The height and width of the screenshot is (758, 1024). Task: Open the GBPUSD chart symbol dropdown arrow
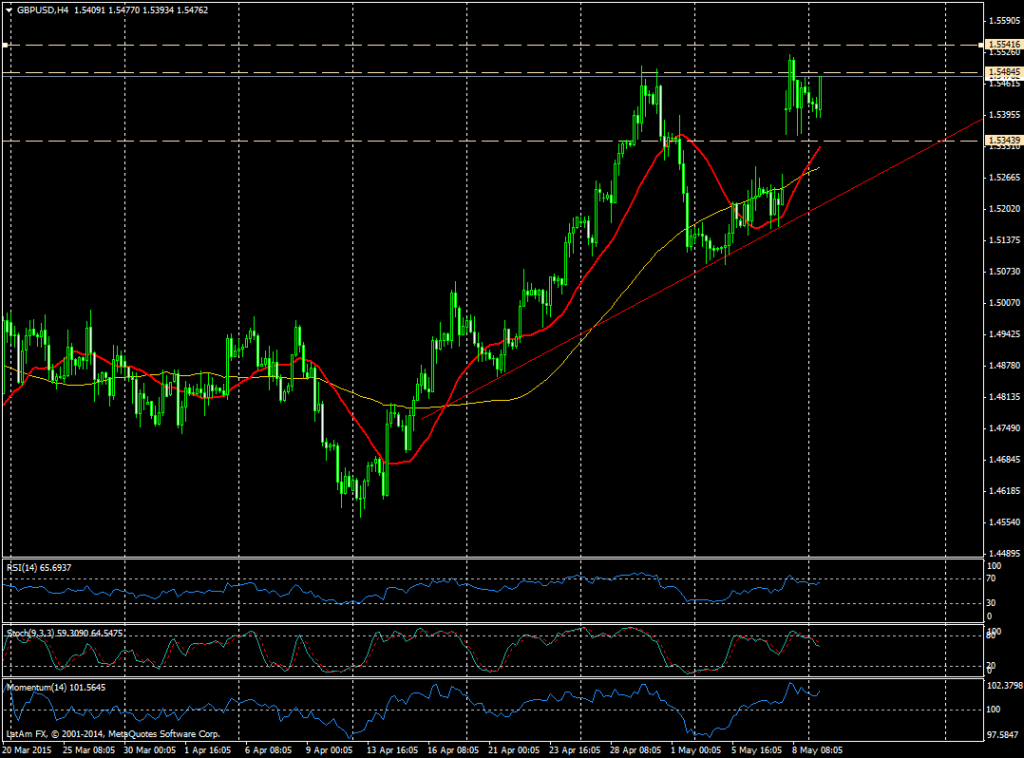click(x=8, y=9)
